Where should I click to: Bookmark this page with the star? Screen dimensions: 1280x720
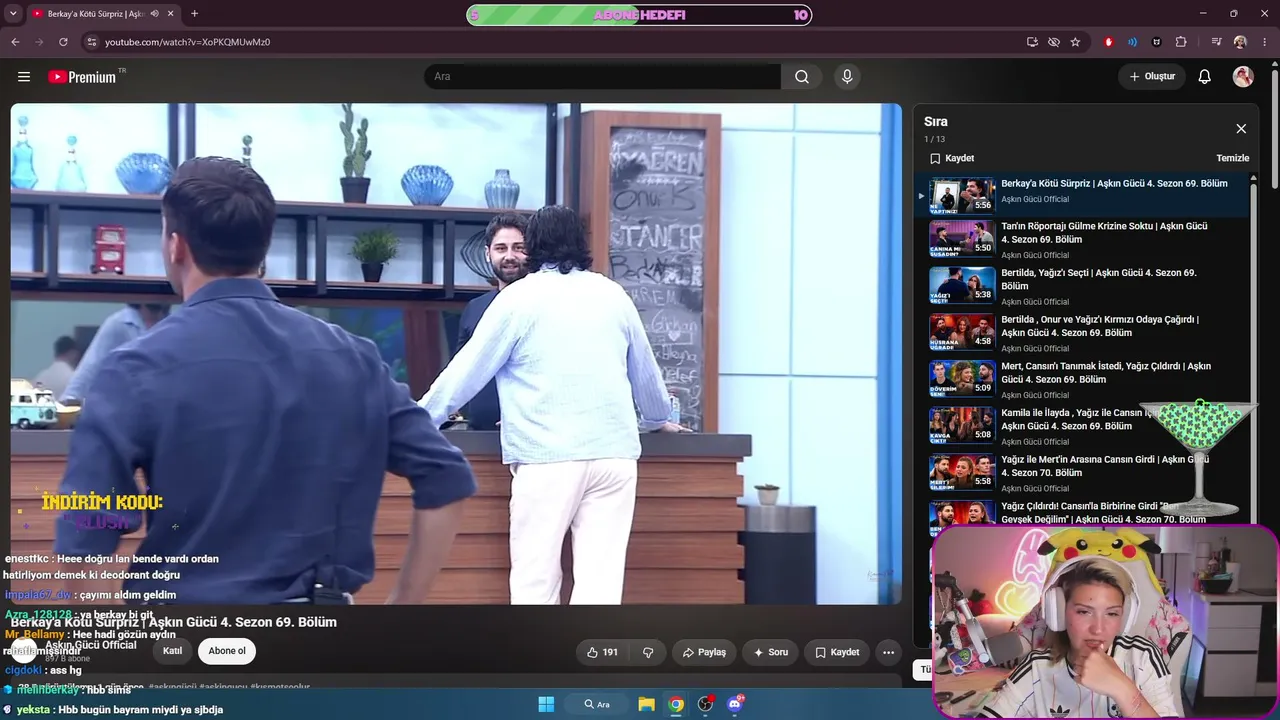[x=1075, y=42]
